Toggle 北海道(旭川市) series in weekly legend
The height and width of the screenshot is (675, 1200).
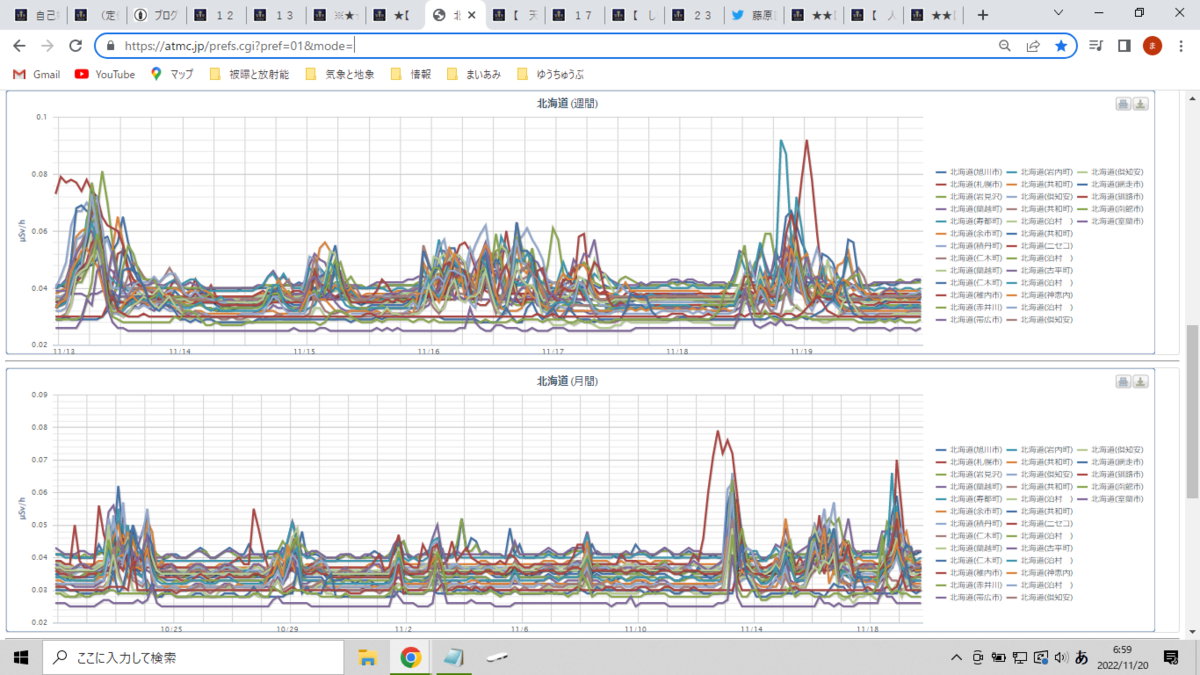[969, 172]
